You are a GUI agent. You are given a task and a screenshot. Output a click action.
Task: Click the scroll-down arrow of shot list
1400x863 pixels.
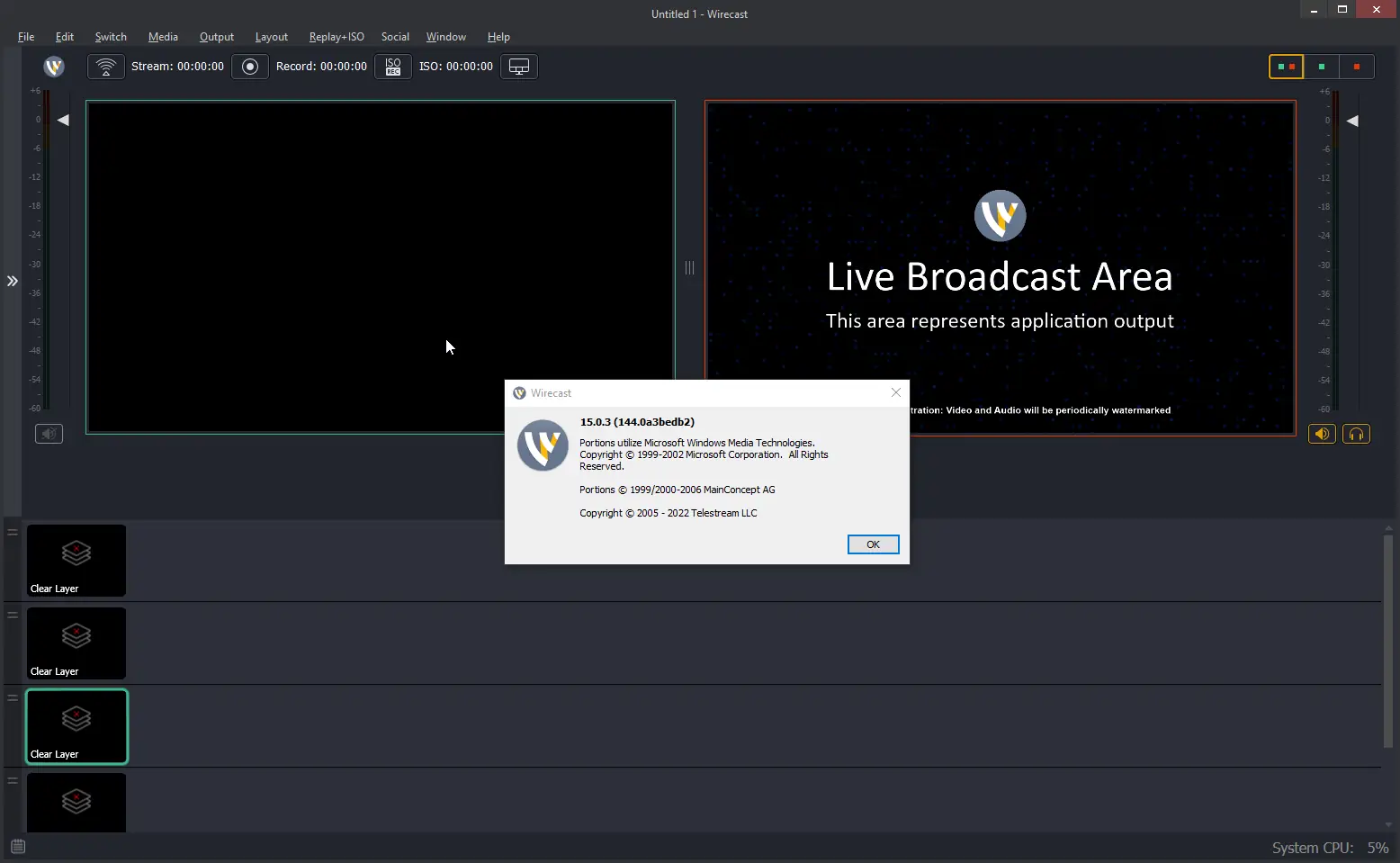(1388, 824)
